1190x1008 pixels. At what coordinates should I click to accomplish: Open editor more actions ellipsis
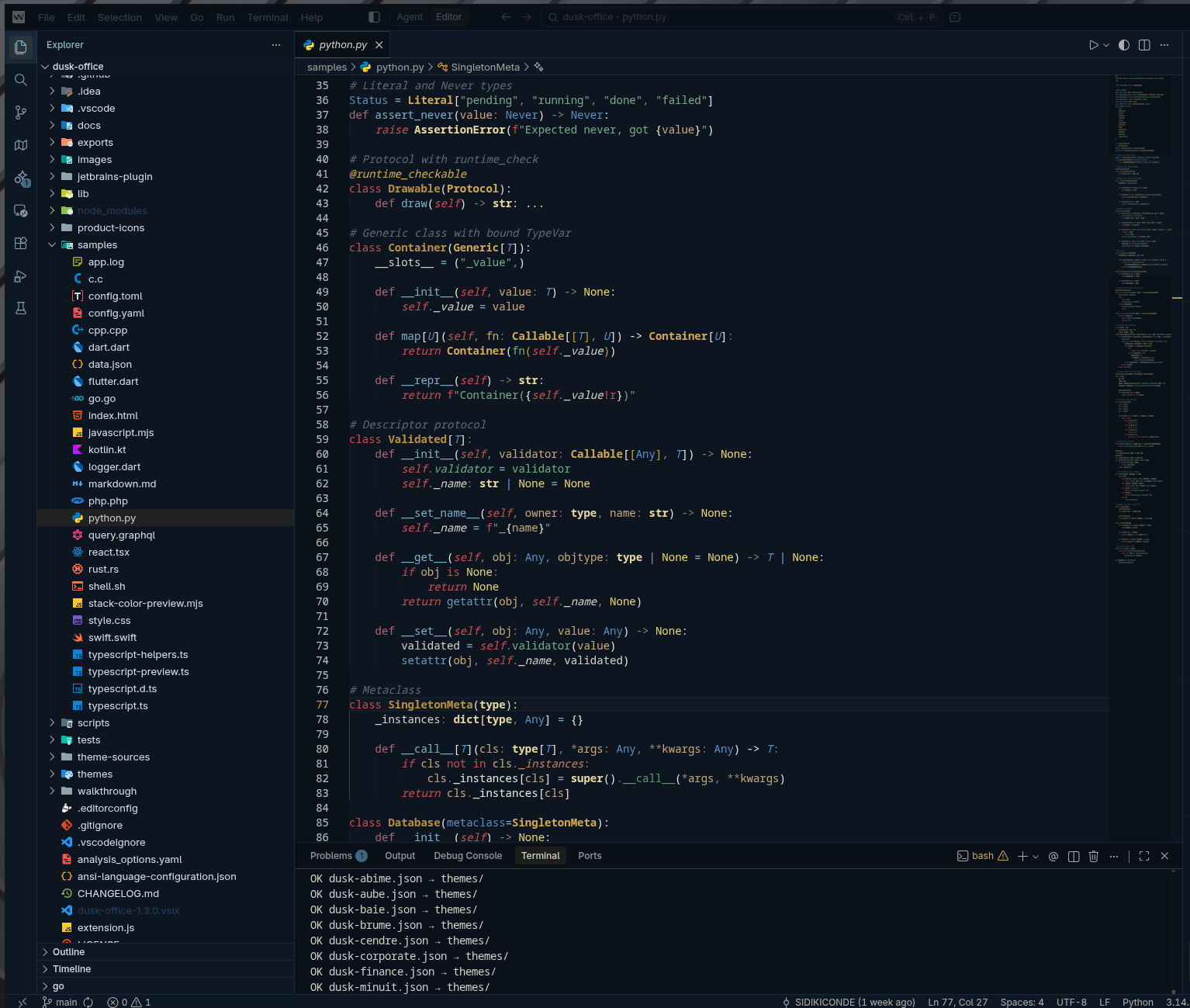[1164, 45]
